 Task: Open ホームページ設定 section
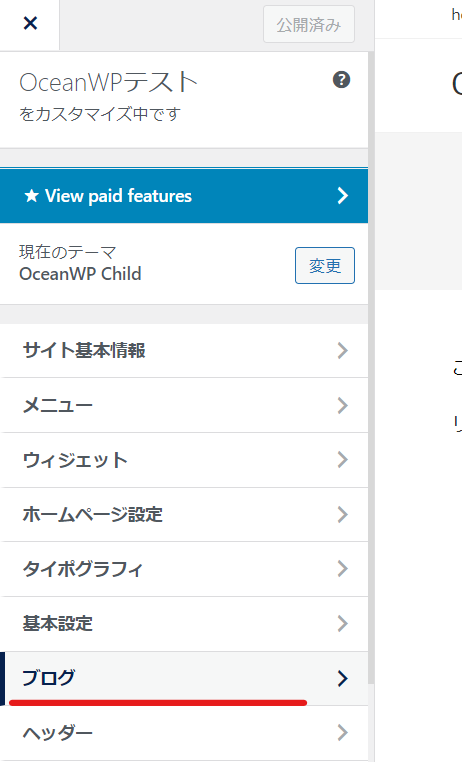(184, 515)
